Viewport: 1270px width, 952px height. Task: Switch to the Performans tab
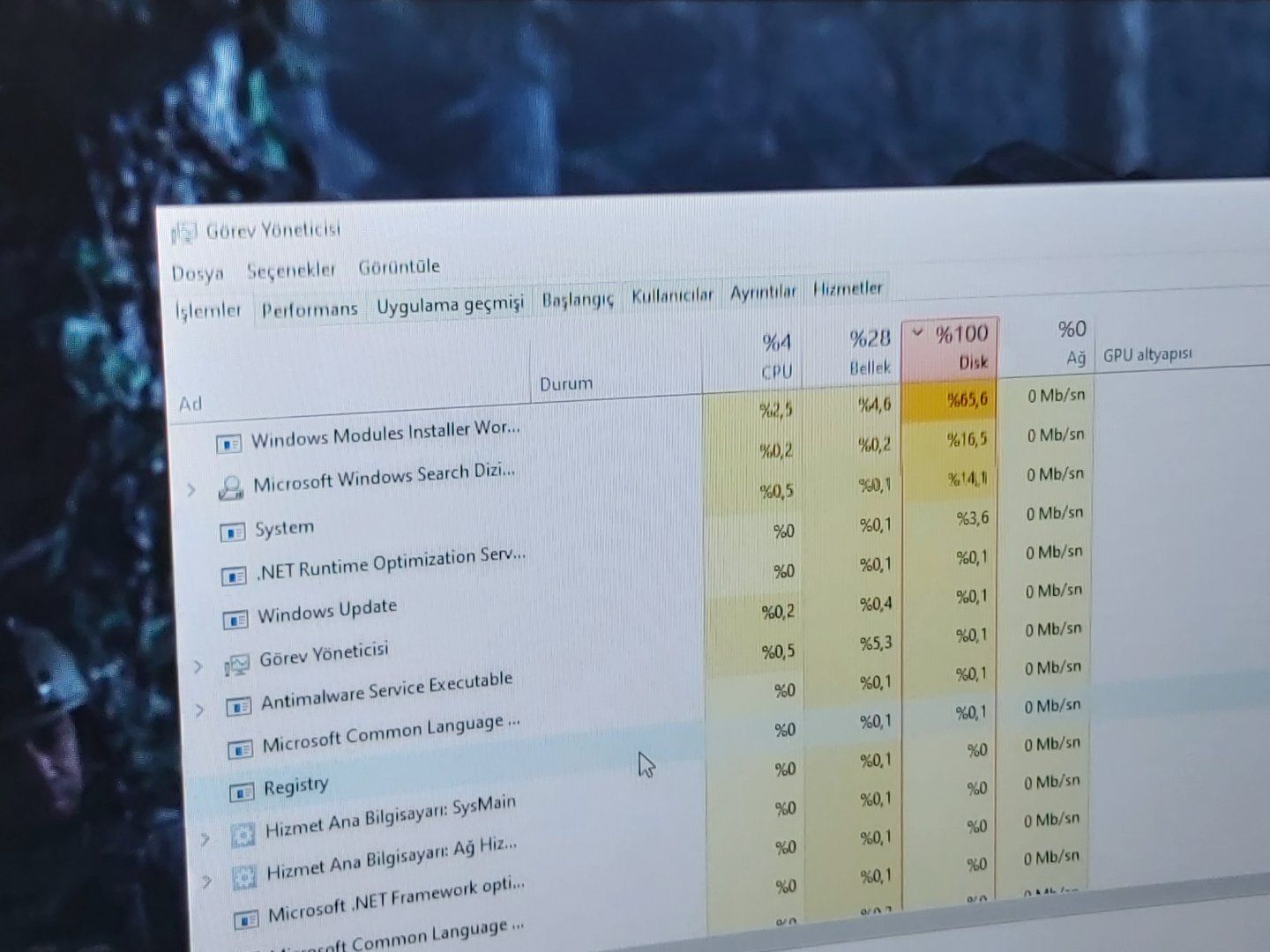point(310,308)
